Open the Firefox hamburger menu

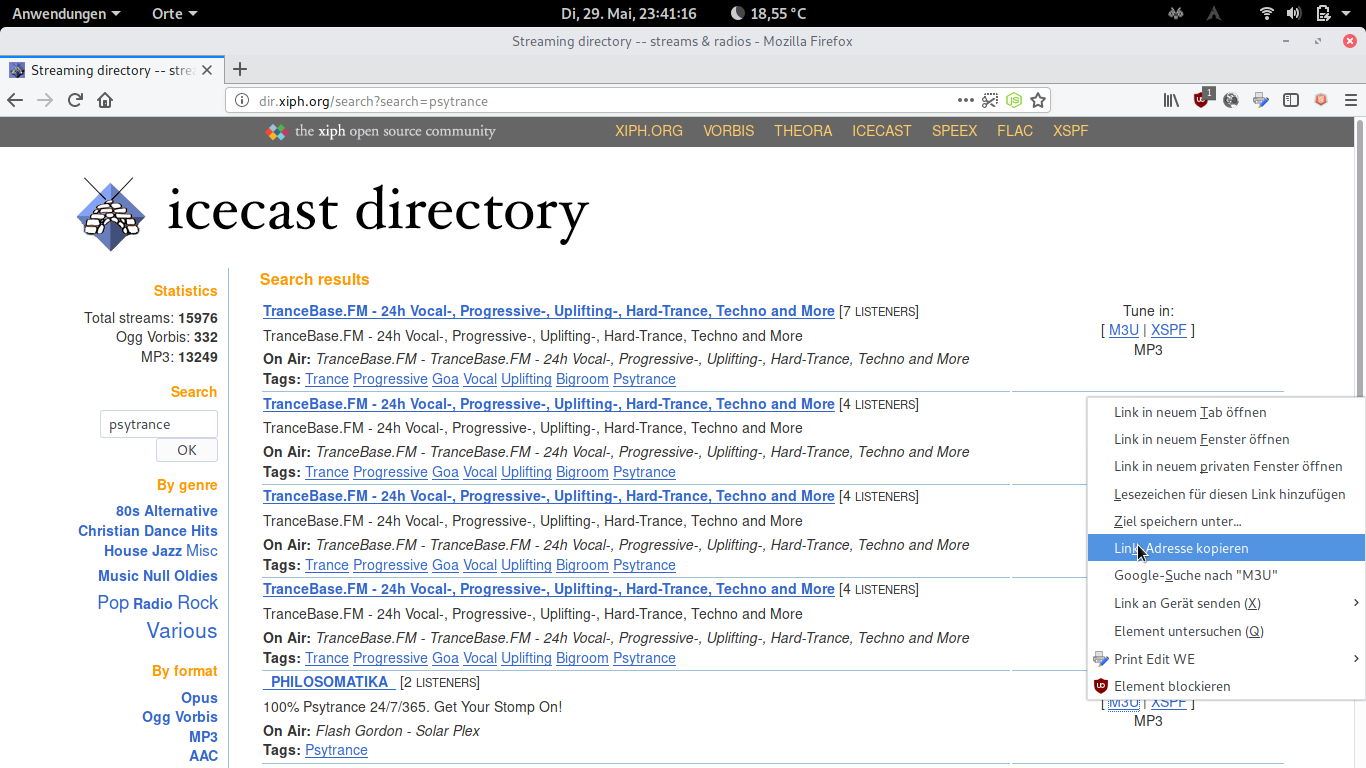[1351, 100]
